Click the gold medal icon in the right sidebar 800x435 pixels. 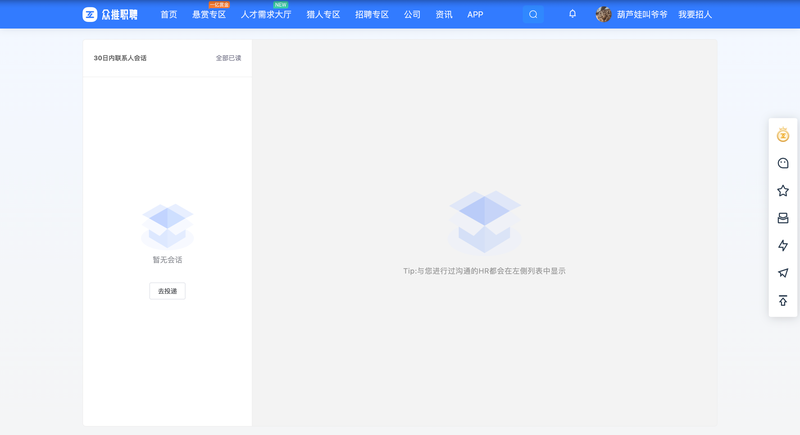tap(783, 135)
